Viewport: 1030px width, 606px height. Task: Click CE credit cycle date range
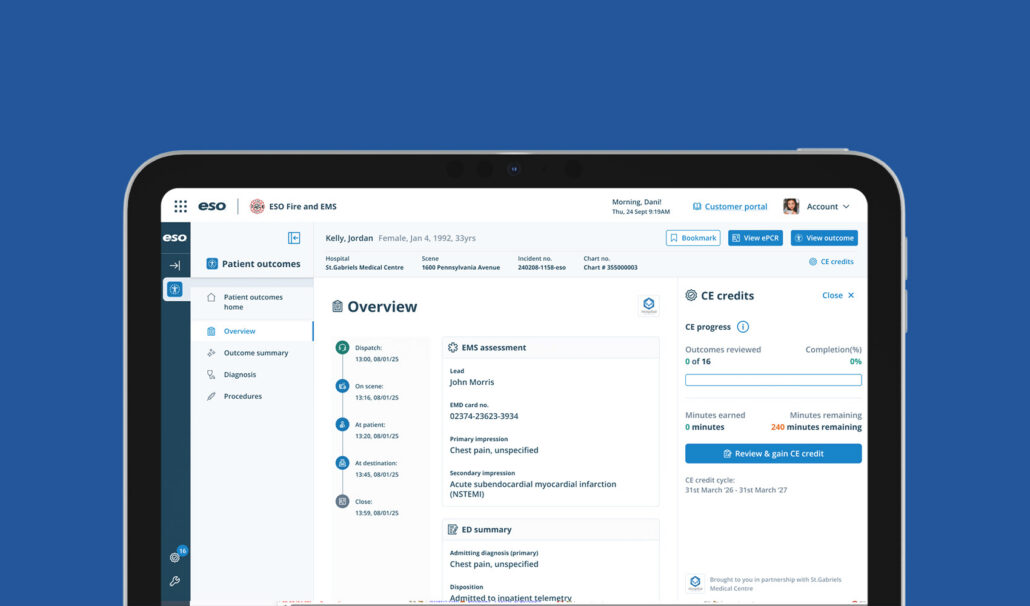tap(736, 490)
